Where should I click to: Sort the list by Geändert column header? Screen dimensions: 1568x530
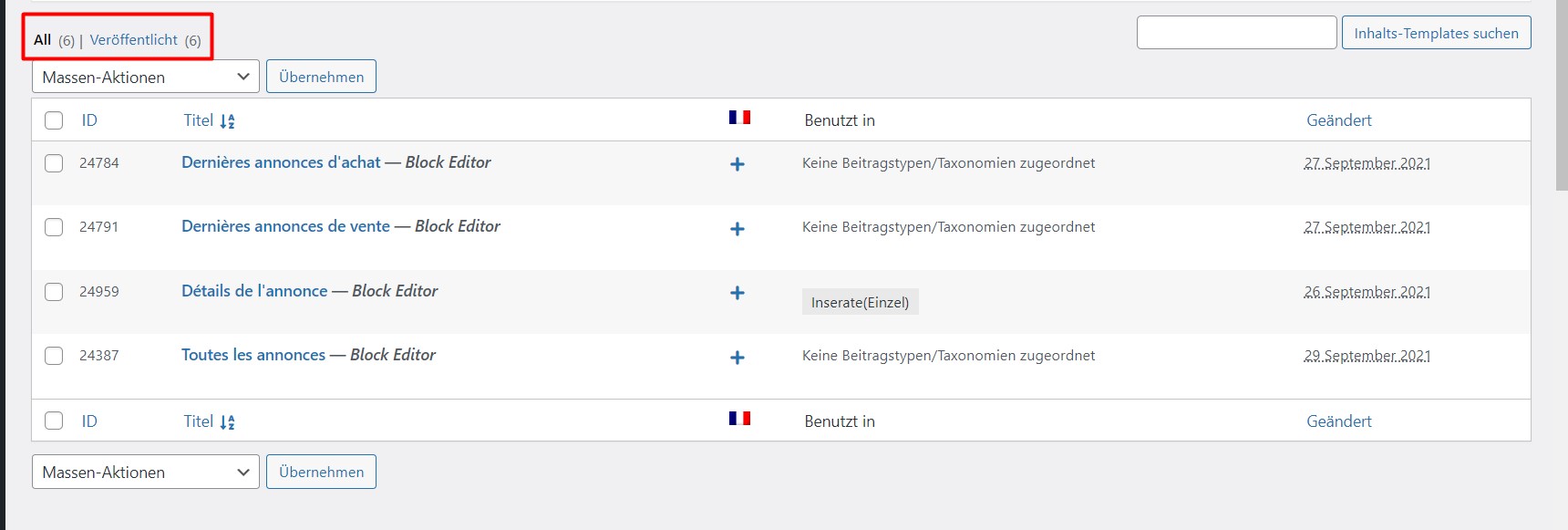1338,120
